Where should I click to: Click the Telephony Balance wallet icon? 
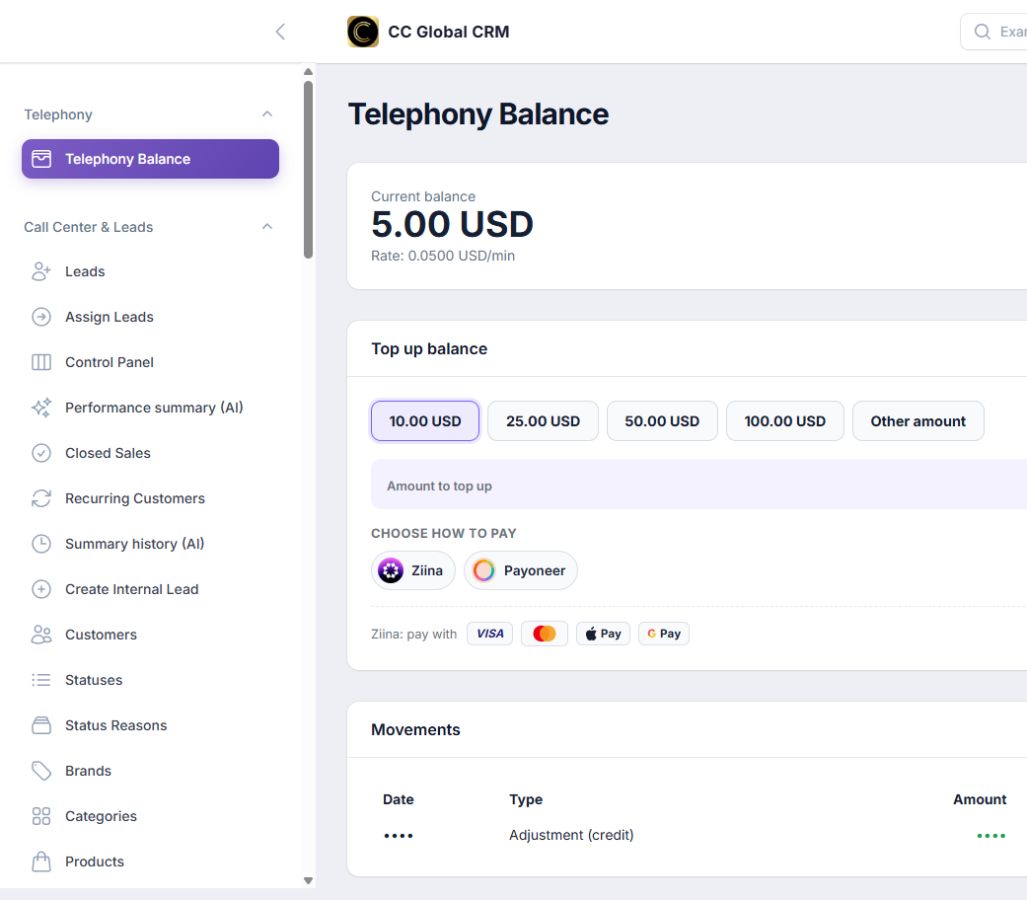point(41,159)
